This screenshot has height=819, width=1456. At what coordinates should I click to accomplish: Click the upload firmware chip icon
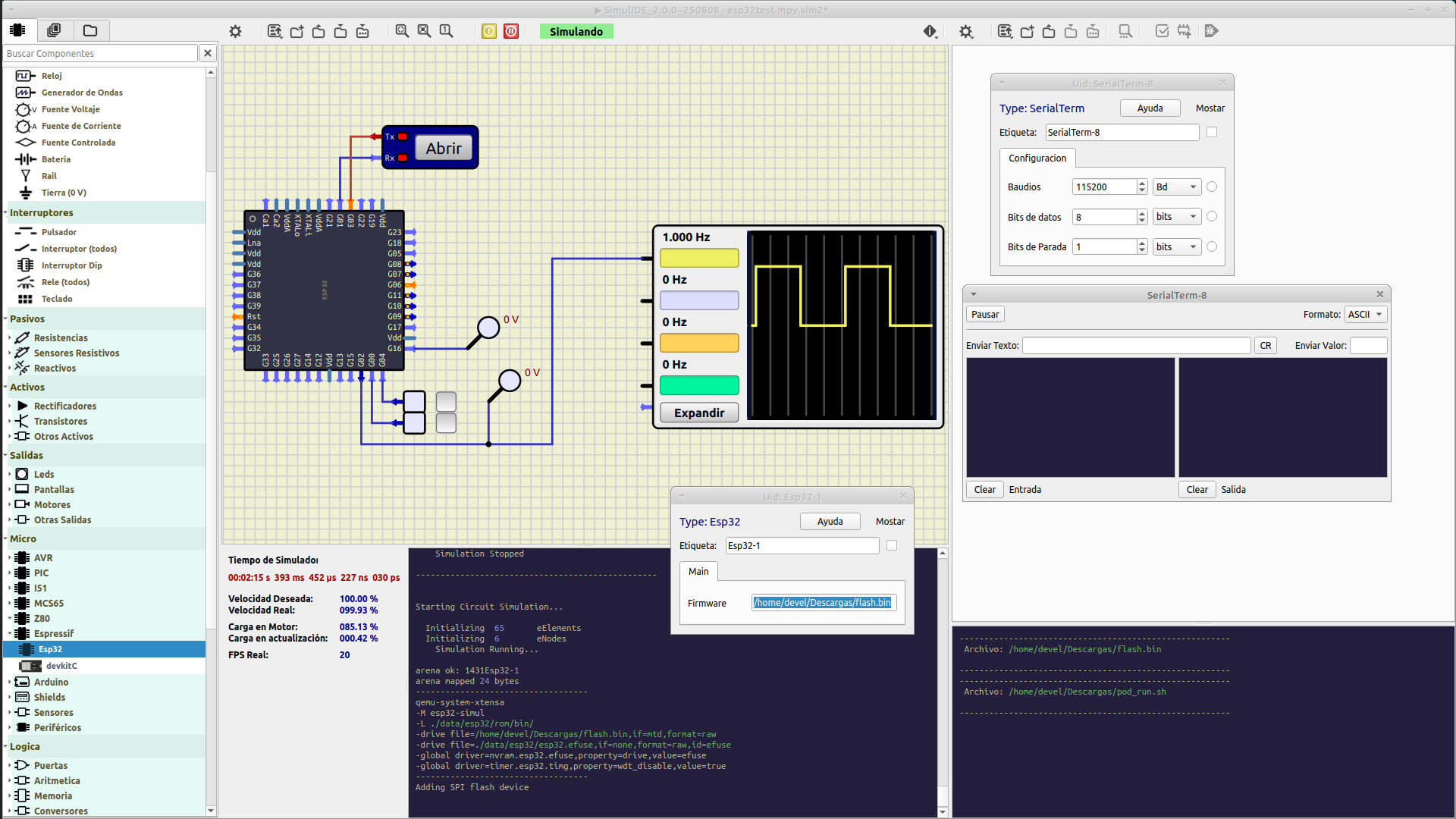click(x=1184, y=31)
